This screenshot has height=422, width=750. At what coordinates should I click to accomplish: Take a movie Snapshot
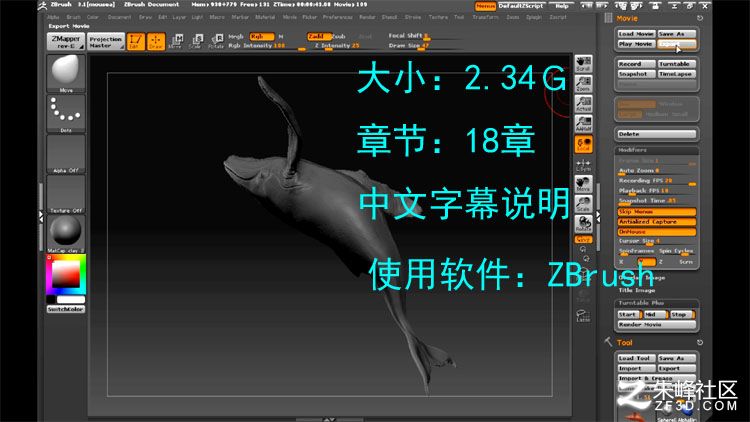pos(636,74)
